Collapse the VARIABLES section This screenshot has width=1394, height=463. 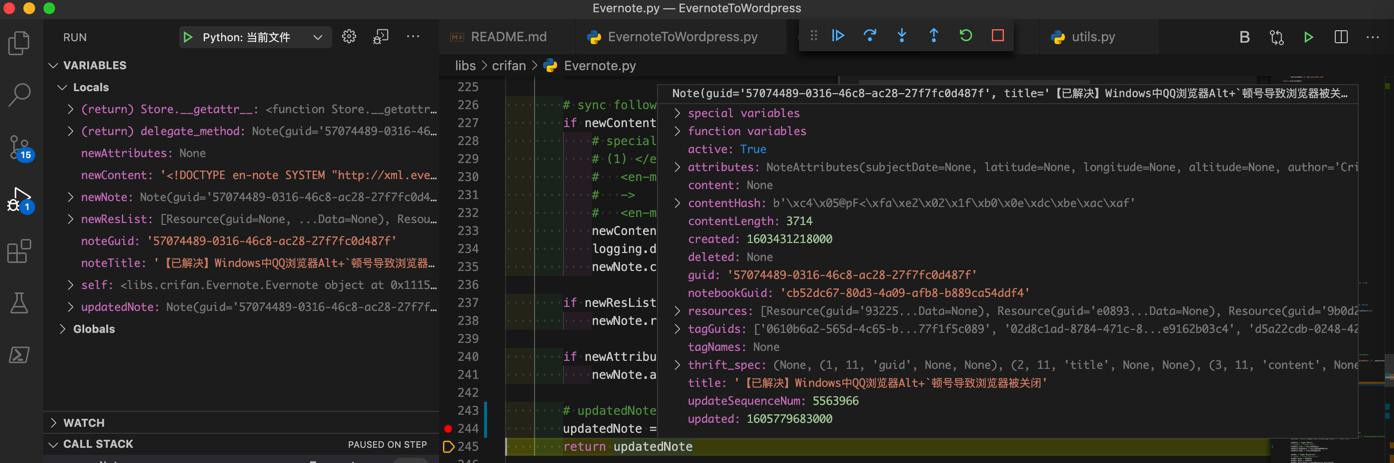click(x=53, y=65)
